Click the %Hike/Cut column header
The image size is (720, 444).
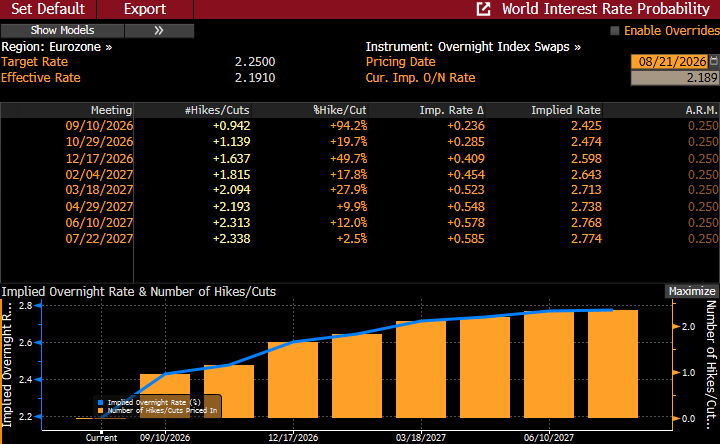click(340, 110)
